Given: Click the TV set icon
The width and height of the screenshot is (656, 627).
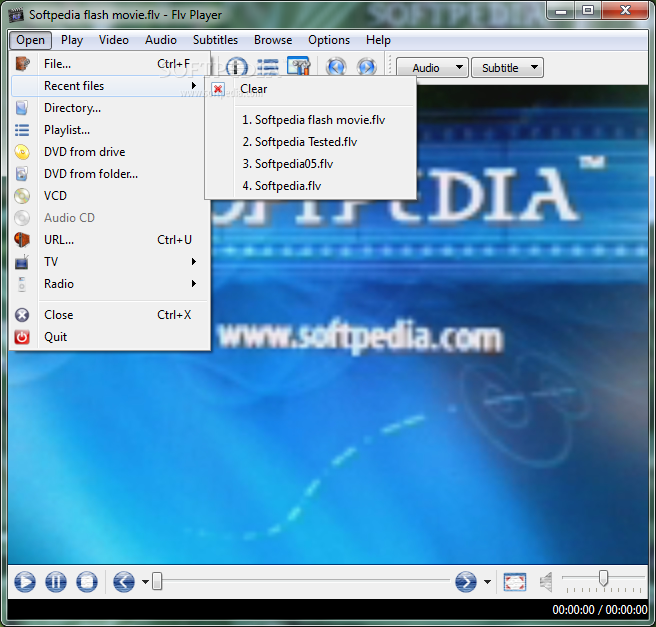Looking at the screenshot, I should pyautogui.click(x=22, y=262).
